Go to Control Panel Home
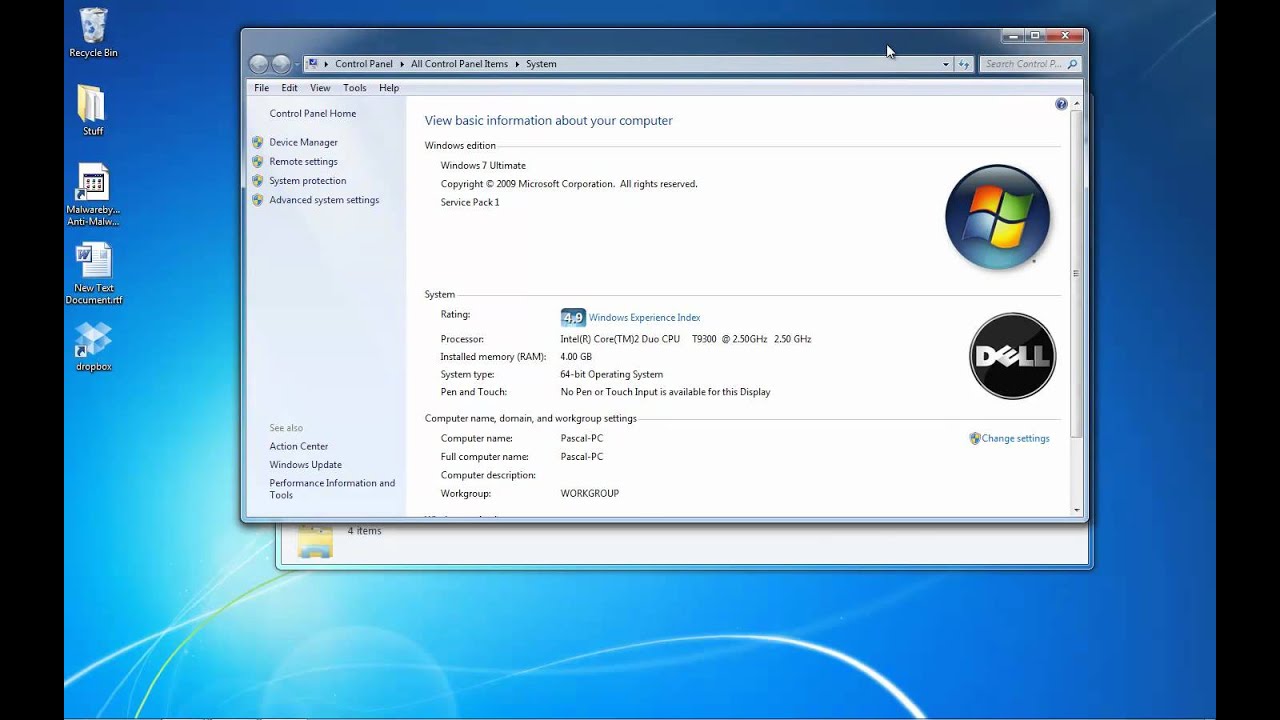The image size is (1280, 720). tap(312, 114)
